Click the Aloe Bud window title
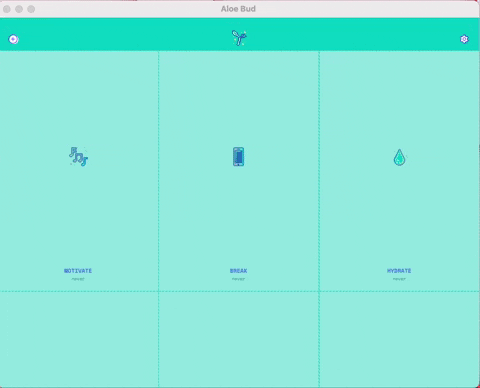 [238, 9]
